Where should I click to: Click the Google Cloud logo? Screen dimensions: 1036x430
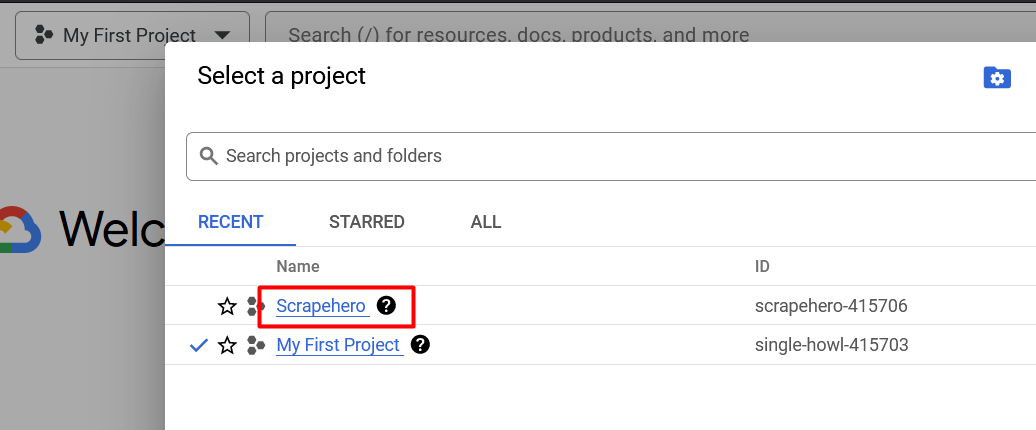(x=18, y=229)
